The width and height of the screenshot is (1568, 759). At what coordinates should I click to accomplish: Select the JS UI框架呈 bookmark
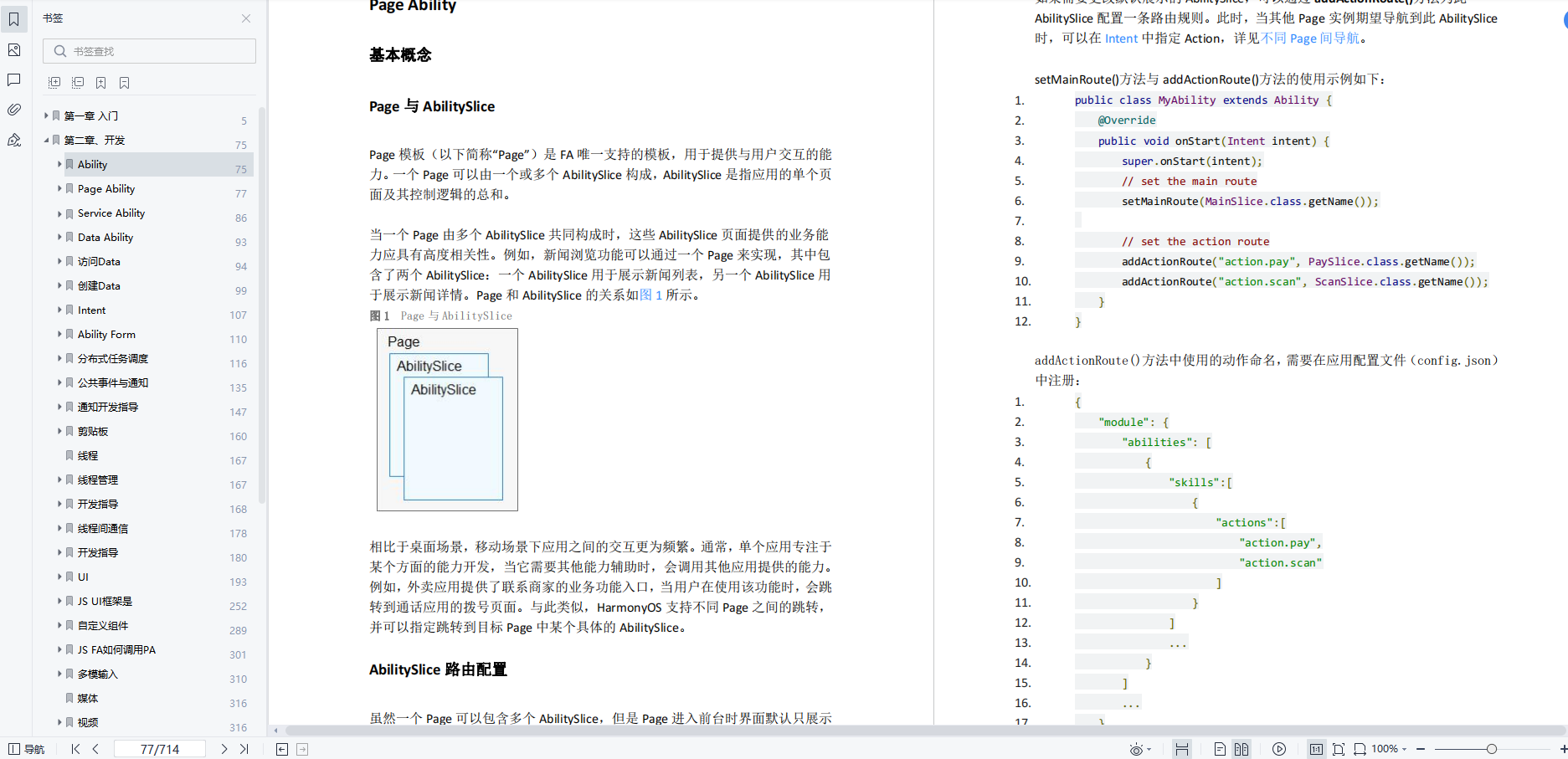tap(105, 602)
